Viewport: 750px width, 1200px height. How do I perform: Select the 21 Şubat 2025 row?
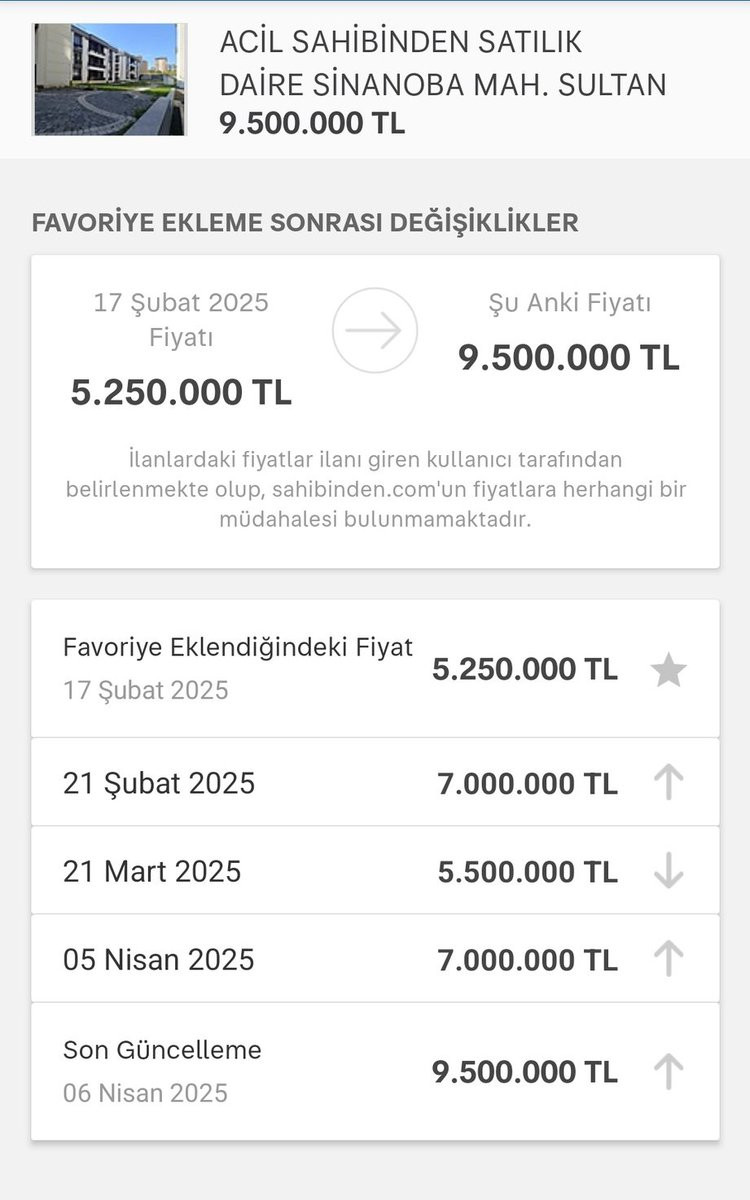pos(375,783)
